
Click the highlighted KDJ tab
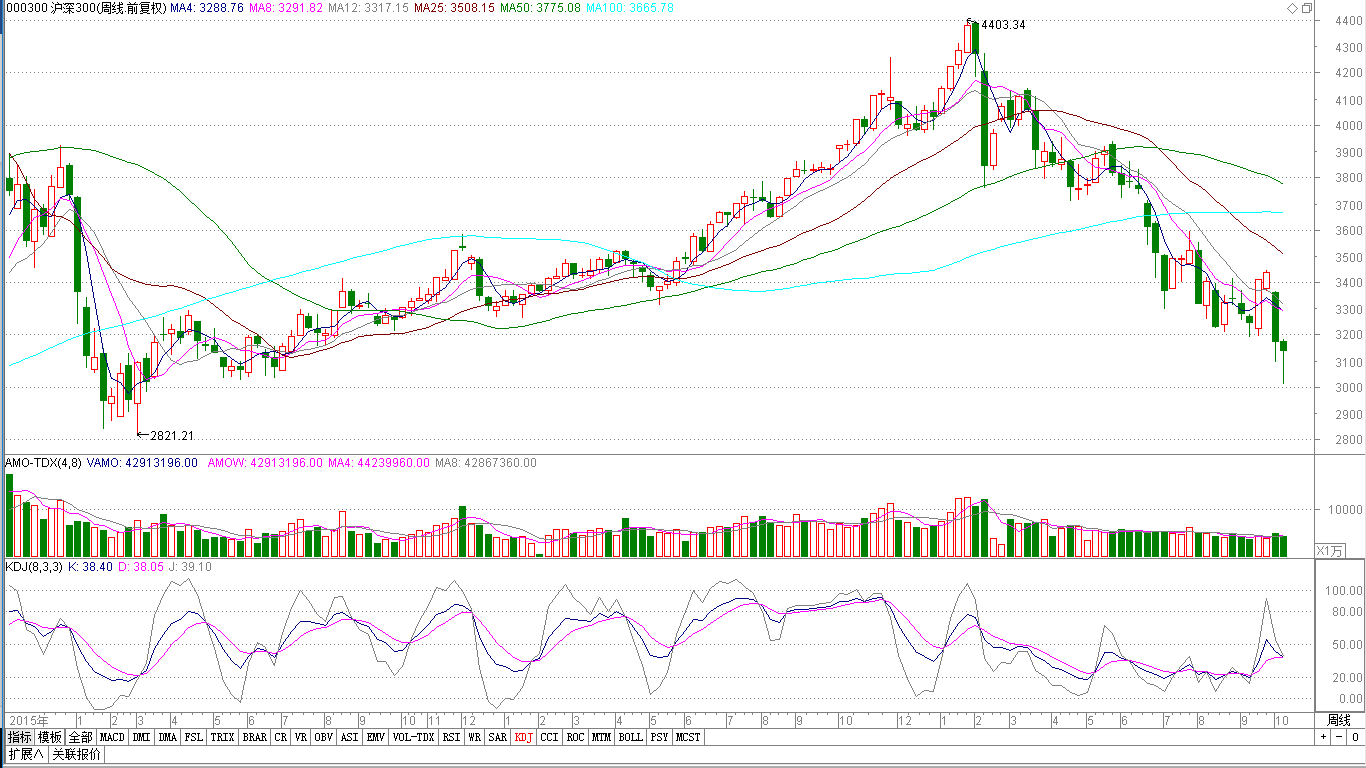524,737
